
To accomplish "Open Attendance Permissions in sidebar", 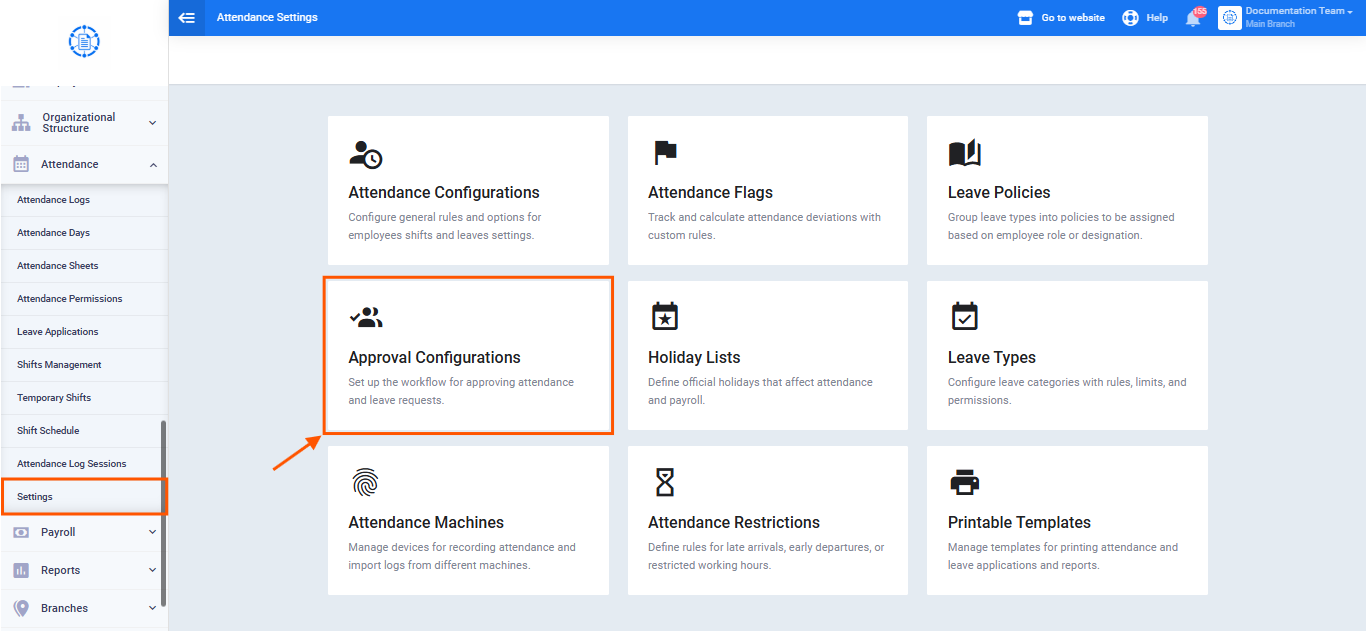I will [x=84, y=299].
